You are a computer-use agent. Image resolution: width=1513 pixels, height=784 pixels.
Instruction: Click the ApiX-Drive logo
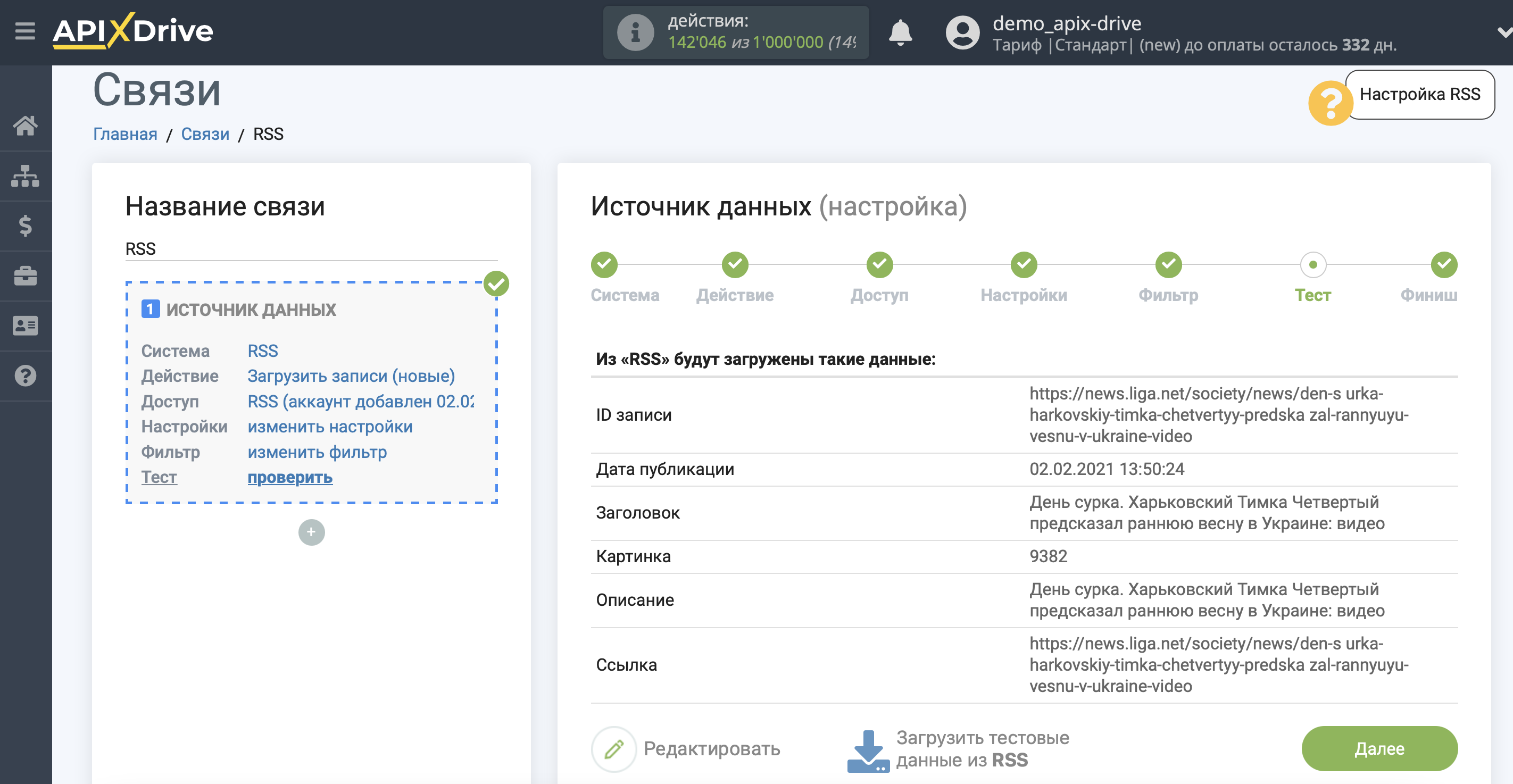tap(133, 30)
